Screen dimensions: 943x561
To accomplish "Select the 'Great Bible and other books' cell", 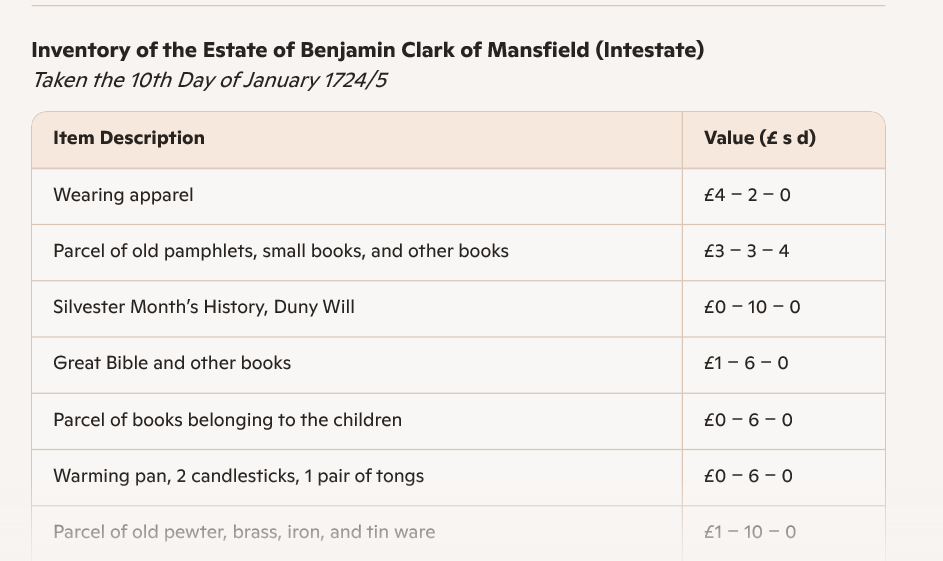I will click(x=172, y=363).
